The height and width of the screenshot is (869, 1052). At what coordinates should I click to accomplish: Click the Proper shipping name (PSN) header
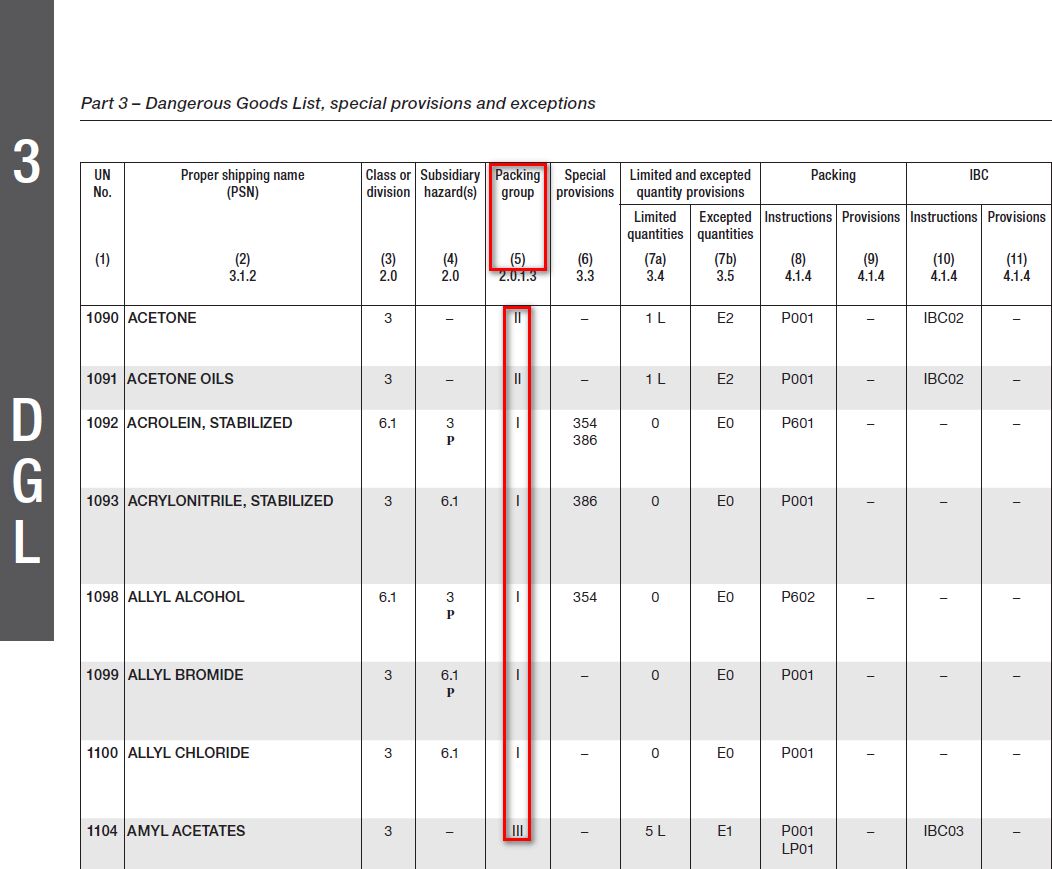[x=242, y=183]
